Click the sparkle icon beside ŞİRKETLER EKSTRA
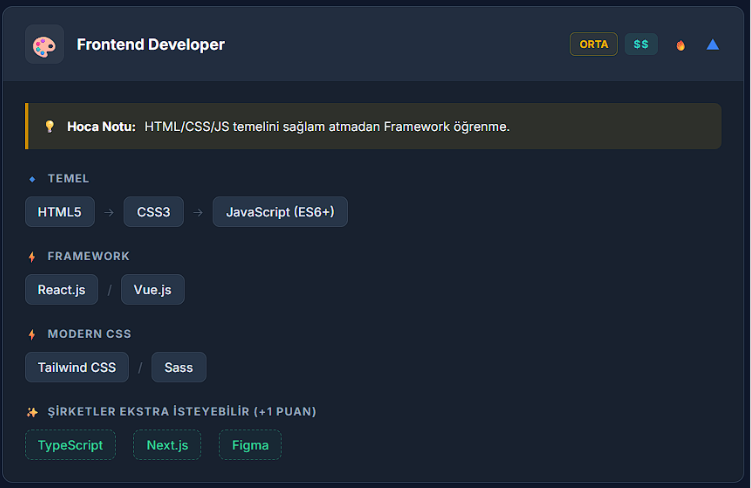 32,412
